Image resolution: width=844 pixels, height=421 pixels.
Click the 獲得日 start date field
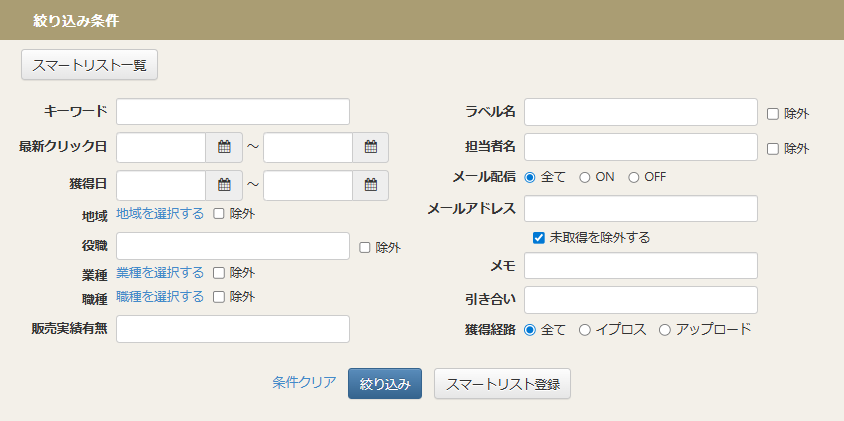tap(161, 185)
